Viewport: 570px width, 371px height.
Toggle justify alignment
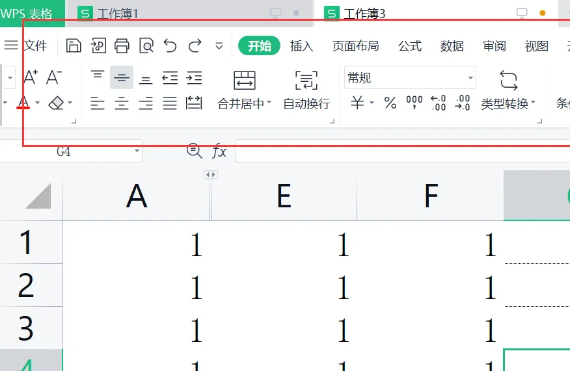[x=170, y=104]
